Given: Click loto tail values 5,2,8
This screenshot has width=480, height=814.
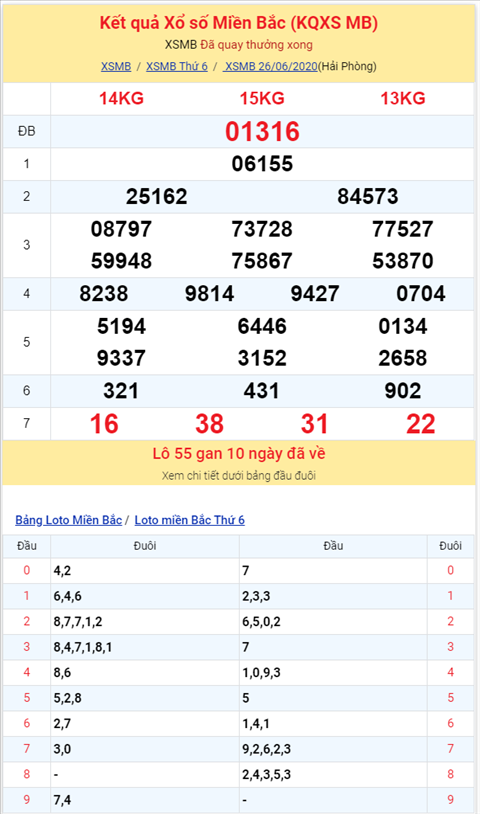Looking at the screenshot, I should (x=67, y=698).
